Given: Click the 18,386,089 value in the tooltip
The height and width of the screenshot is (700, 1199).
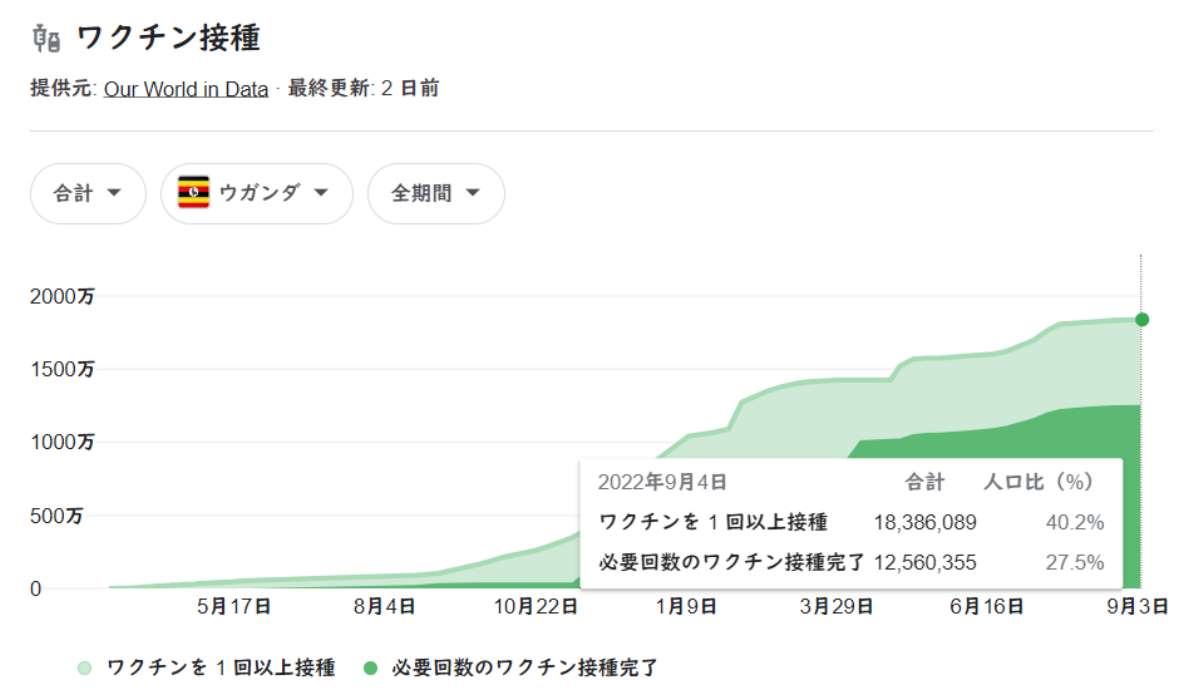Looking at the screenshot, I should pos(925,522).
